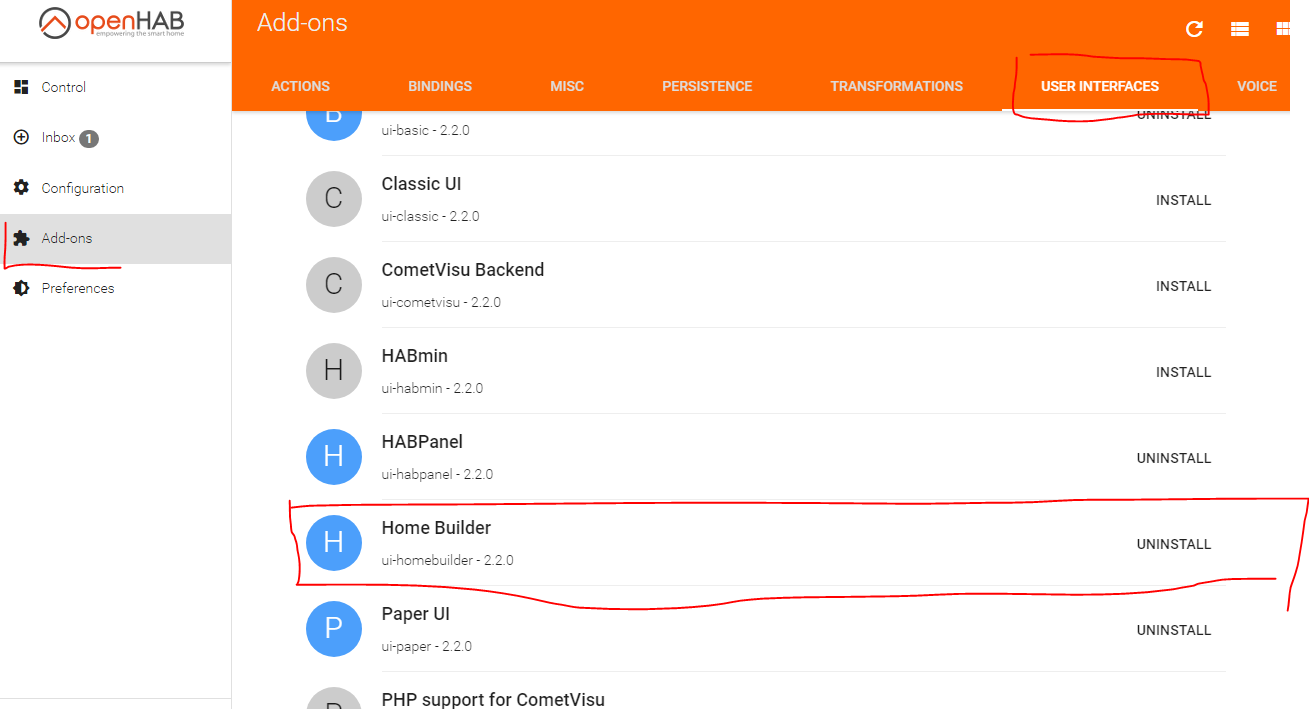Click the HABmin letter avatar

click(x=334, y=371)
